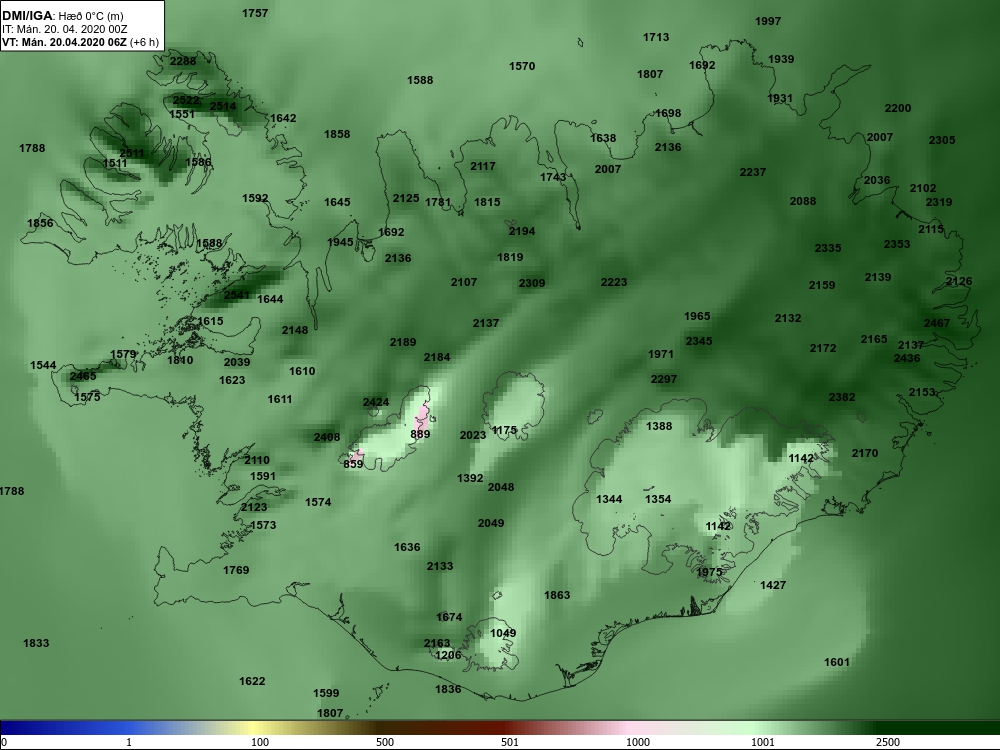Click the map value "2541"
1000x750 pixels.
tap(237, 295)
